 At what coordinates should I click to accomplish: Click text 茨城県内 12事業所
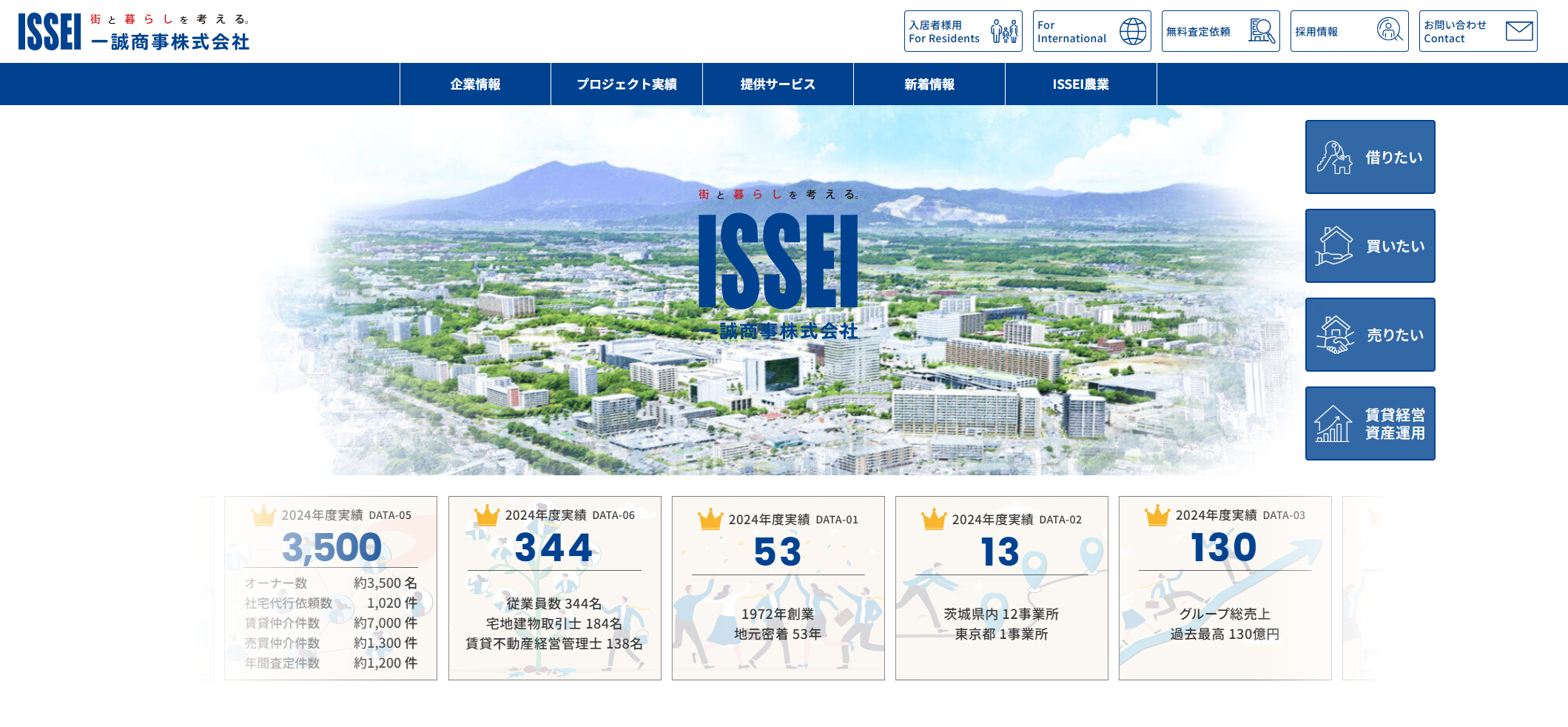(1001, 614)
